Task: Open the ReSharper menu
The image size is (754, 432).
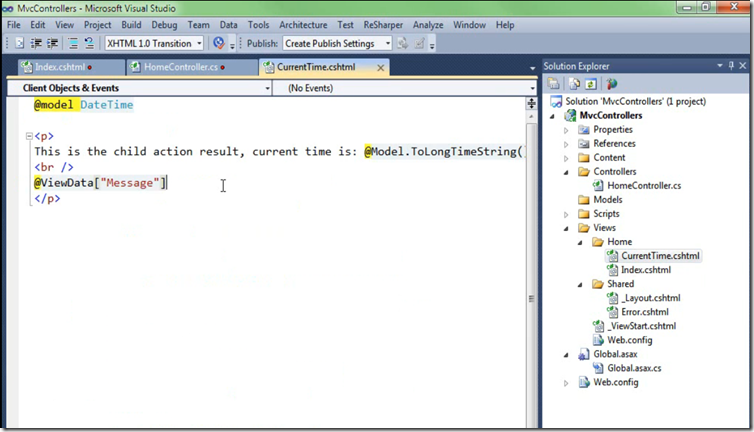Action: [383, 25]
